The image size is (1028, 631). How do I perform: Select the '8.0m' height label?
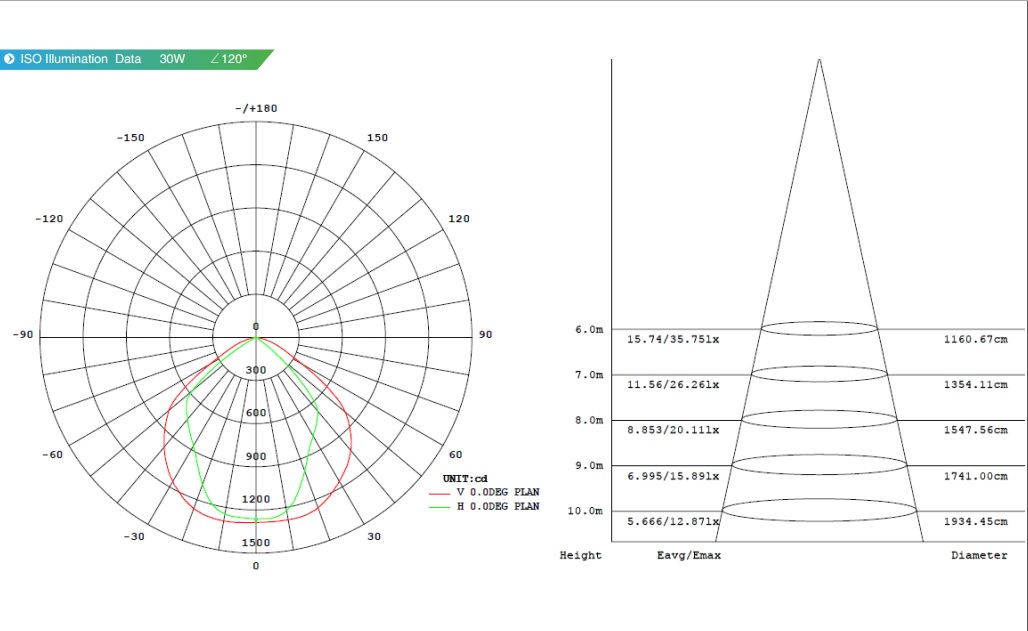(x=589, y=420)
